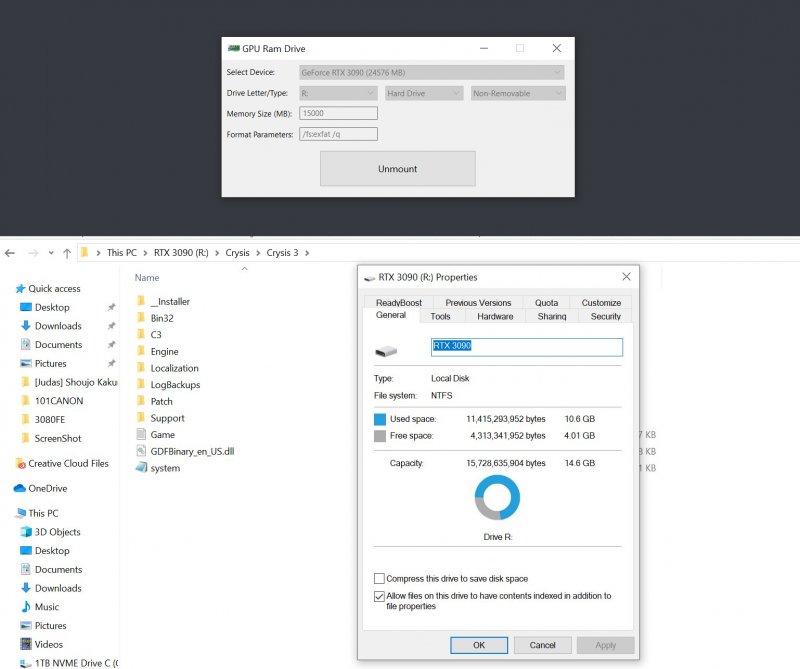Select the Patch folder

coord(161,401)
